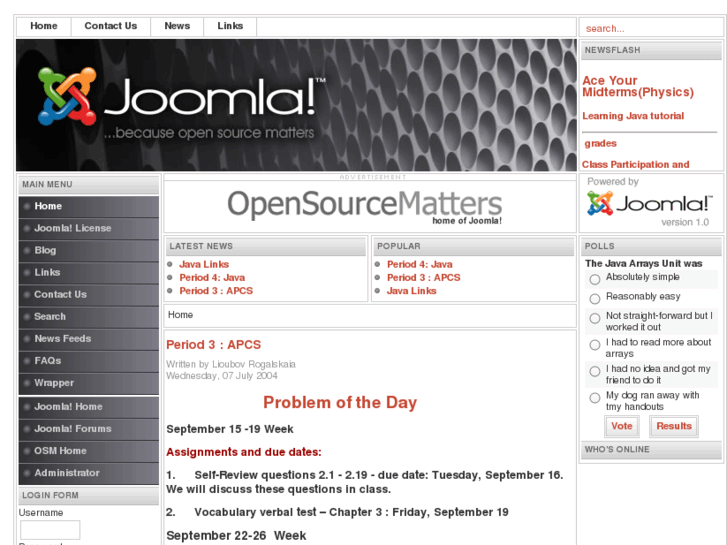This screenshot has width=727, height=545.
Task: Open 'Java Links' under Popular
Action: (x=412, y=291)
